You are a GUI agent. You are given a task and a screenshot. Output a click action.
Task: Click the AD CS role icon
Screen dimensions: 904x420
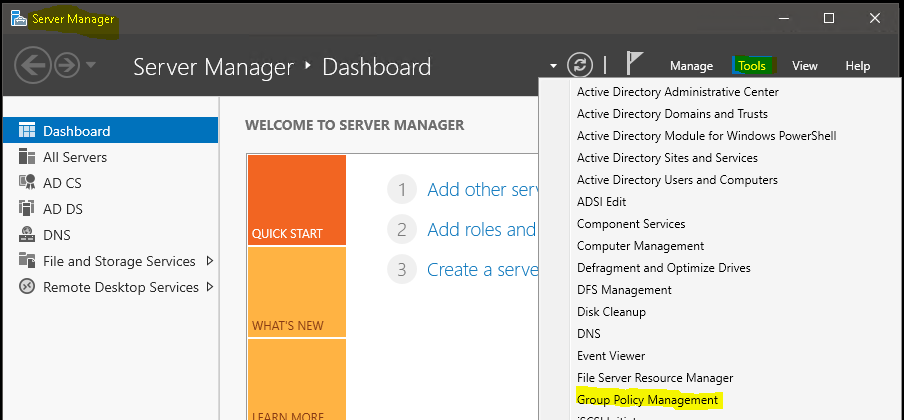click(x=27, y=183)
